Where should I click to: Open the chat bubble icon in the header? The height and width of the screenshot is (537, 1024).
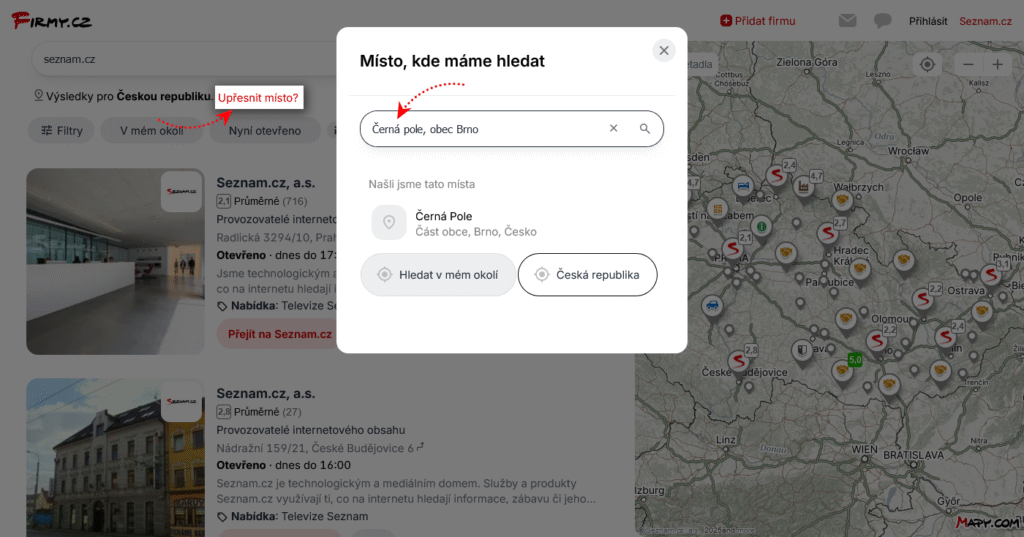tap(882, 21)
